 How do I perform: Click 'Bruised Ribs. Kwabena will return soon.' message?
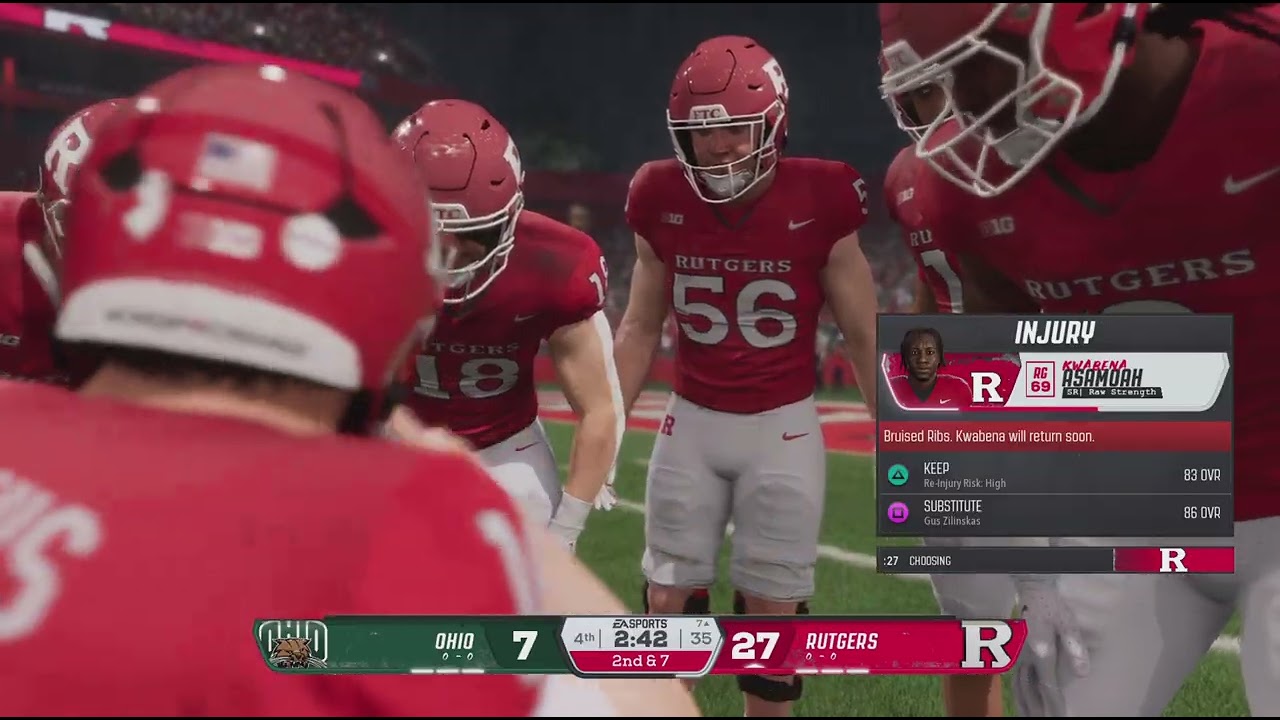tap(989, 437)
